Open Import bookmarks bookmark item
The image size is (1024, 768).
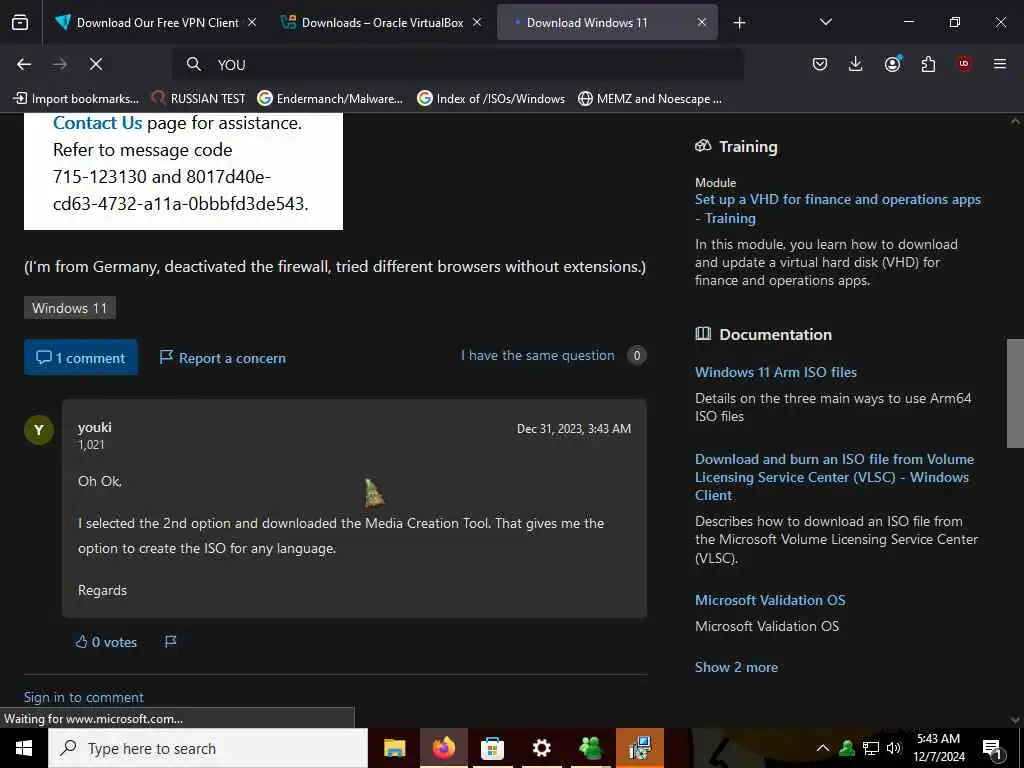(76, 99)
